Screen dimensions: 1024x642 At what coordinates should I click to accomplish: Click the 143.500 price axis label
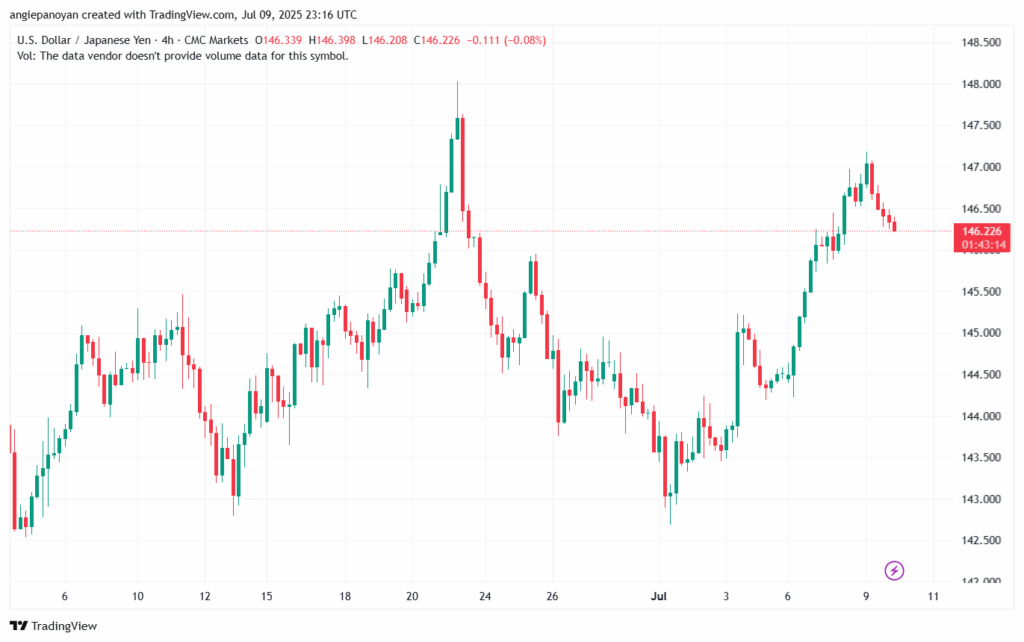click(x=981, y=458)
